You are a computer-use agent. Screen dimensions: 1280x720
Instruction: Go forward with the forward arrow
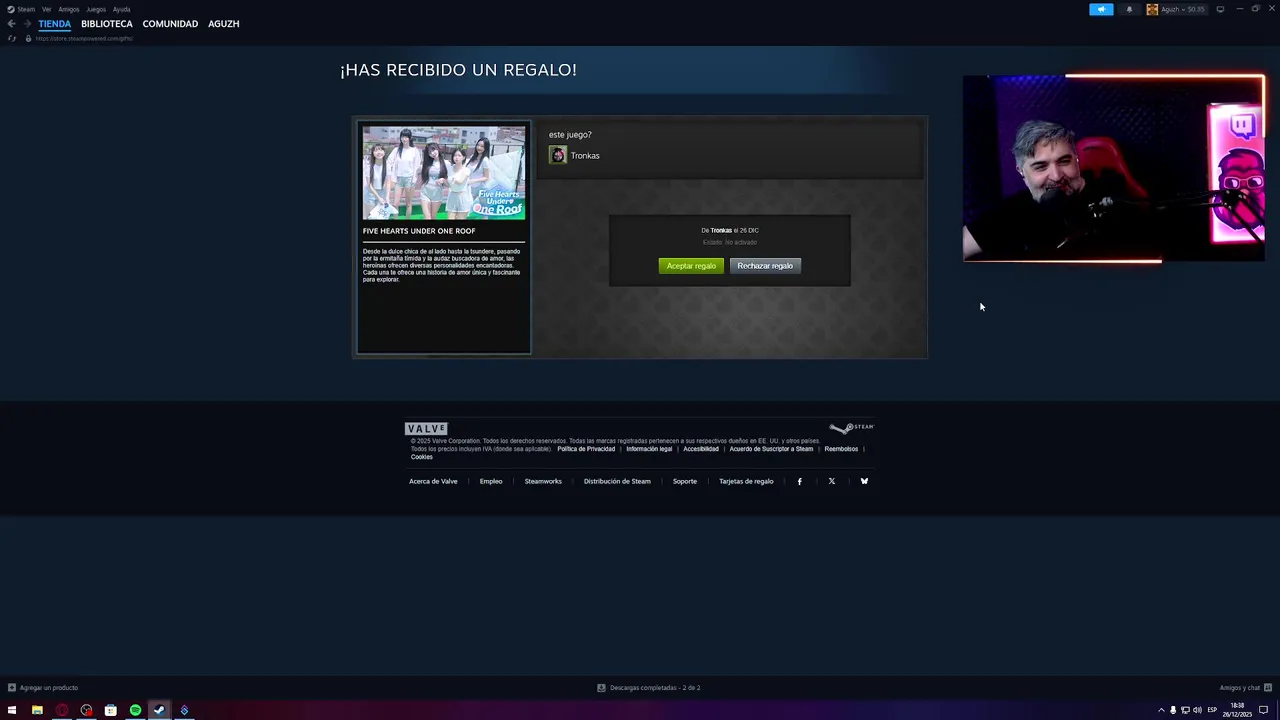27,23
